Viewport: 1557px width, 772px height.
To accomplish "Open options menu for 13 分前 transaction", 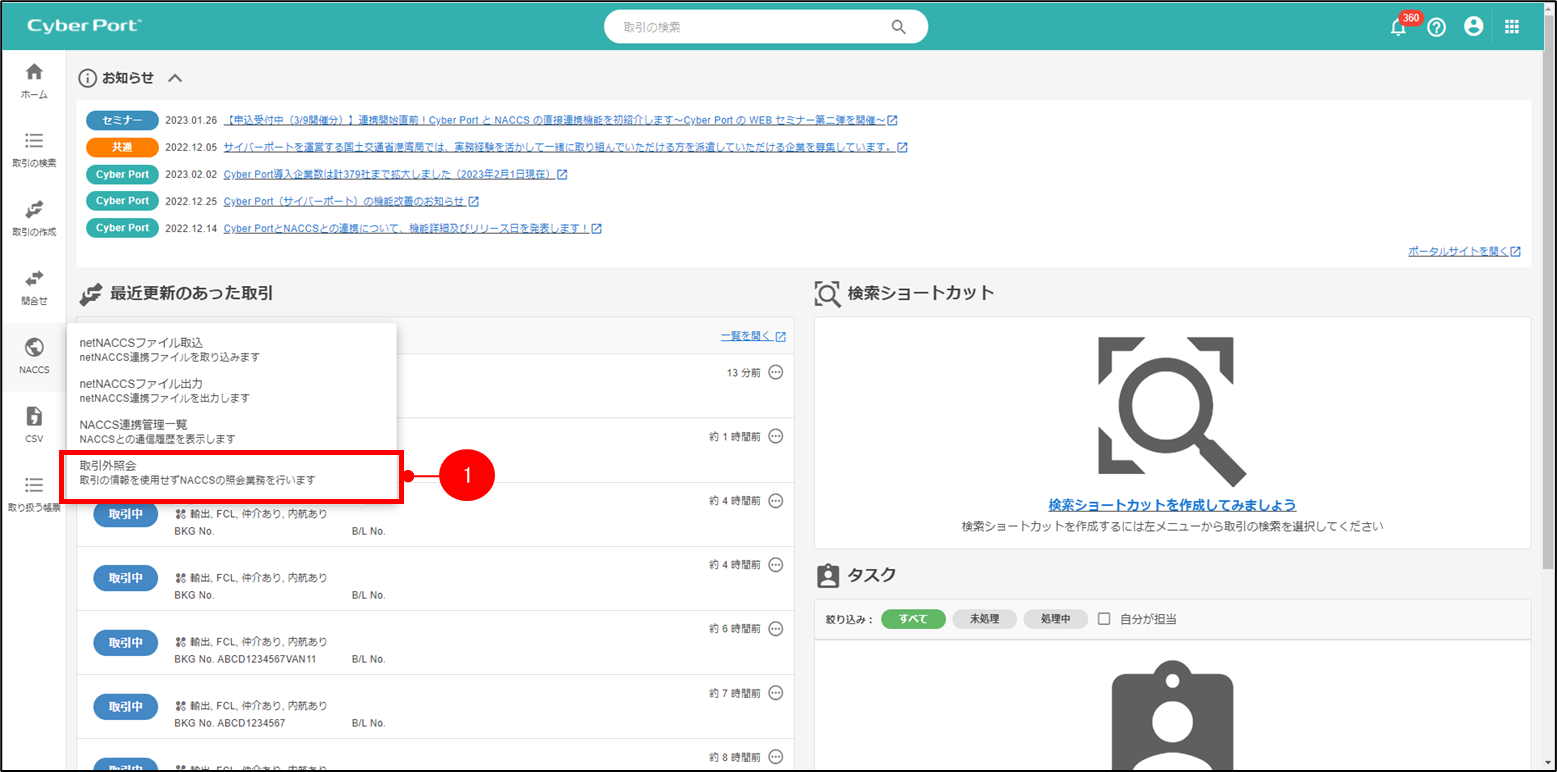I will point(775,373).
